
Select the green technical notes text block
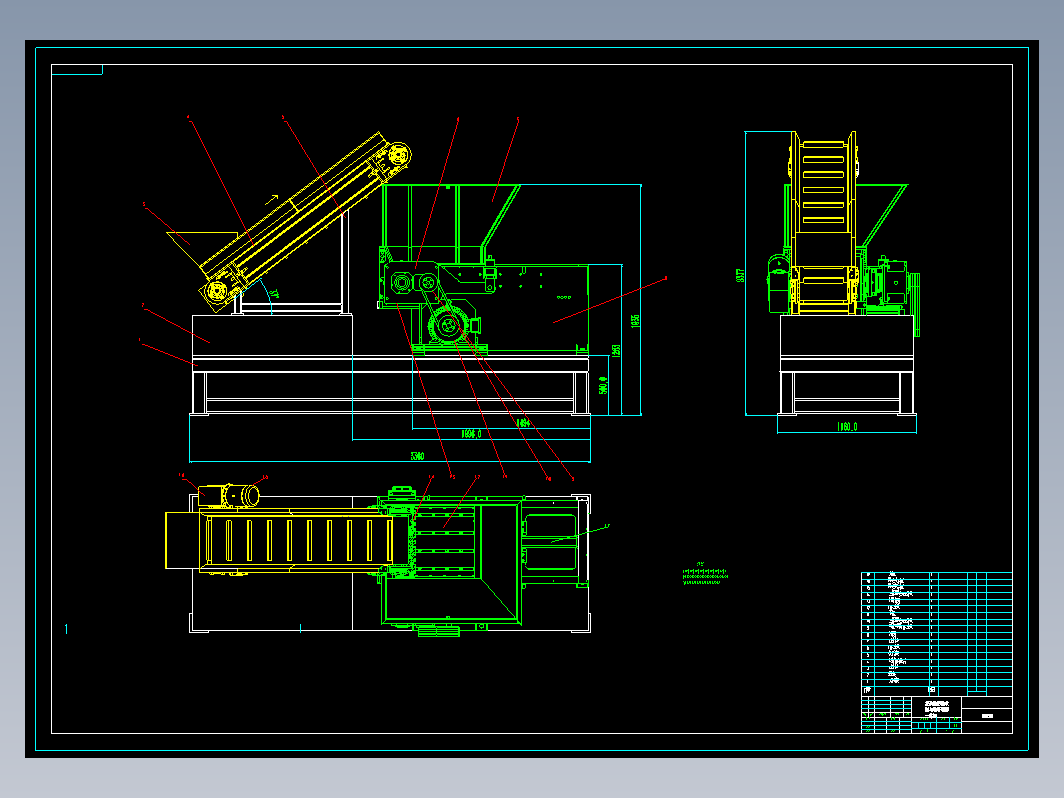tap(705, 574)
